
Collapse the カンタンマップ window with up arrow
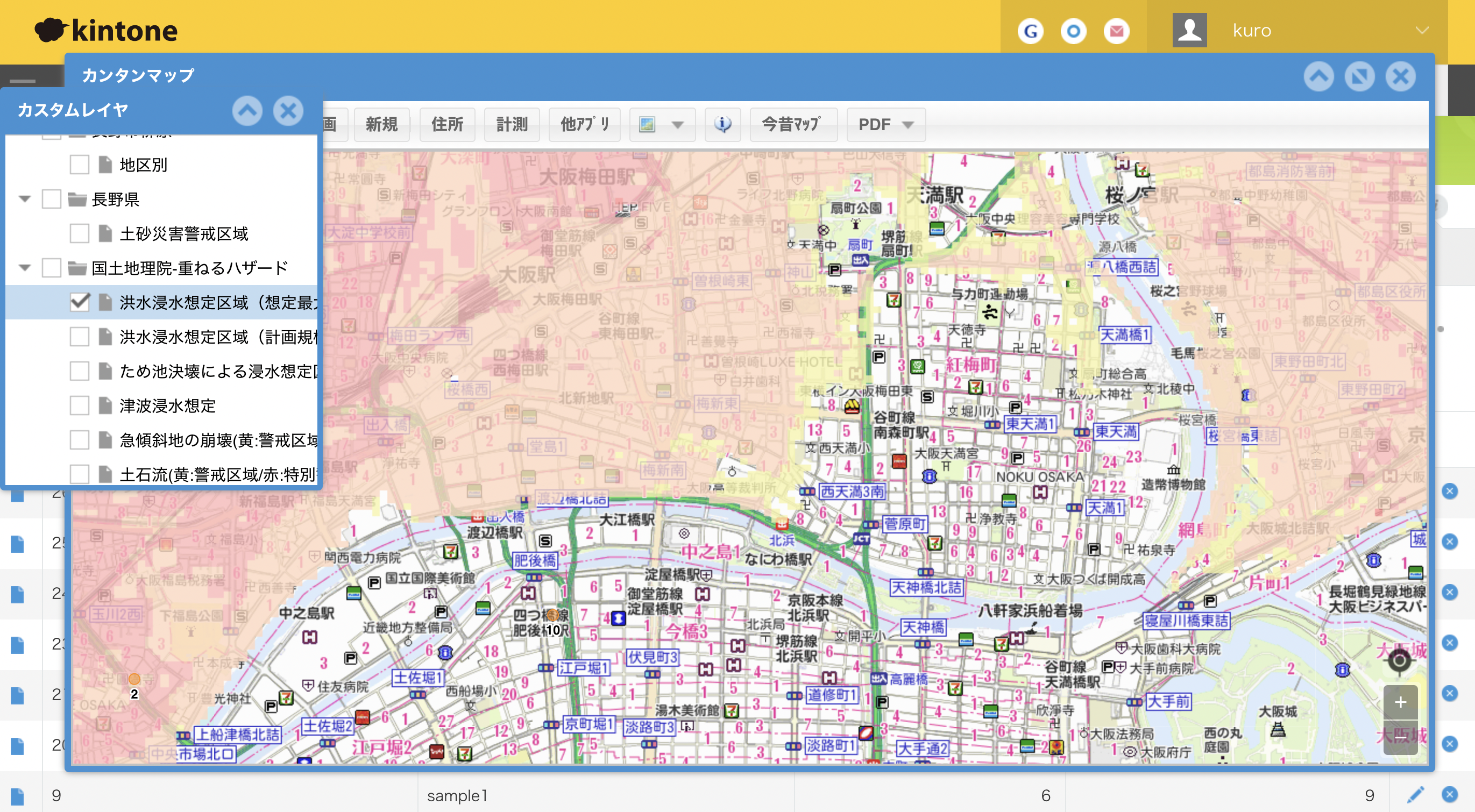coord(1318,77)
